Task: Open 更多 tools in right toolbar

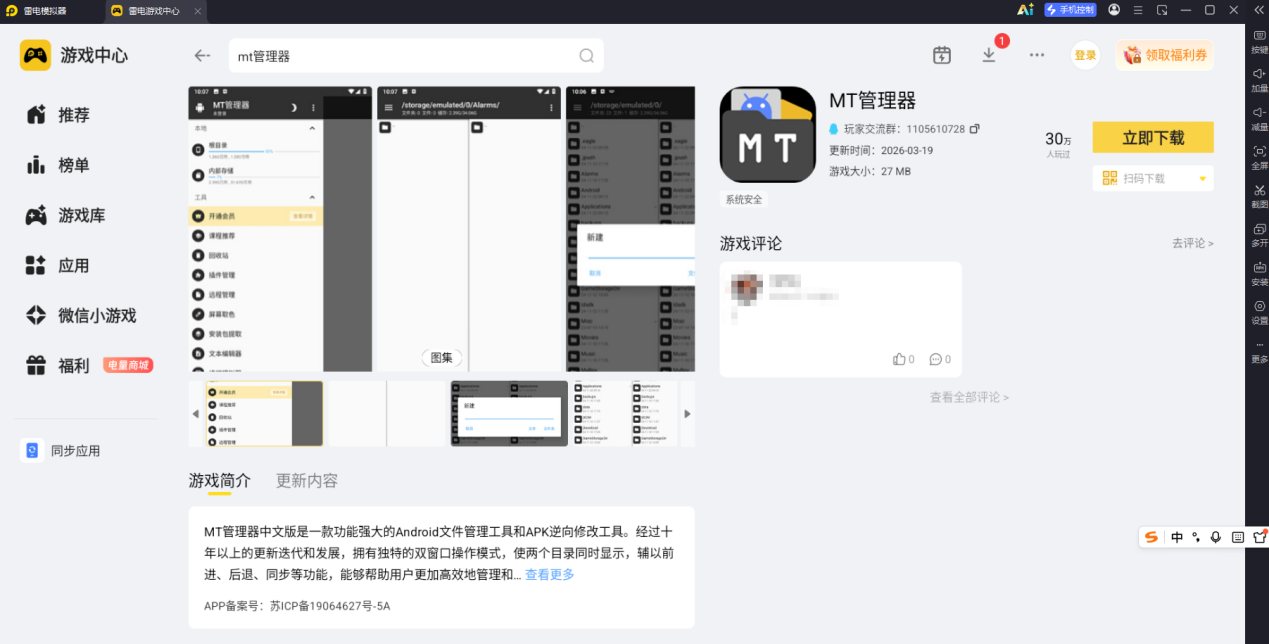Action: 1259,351
